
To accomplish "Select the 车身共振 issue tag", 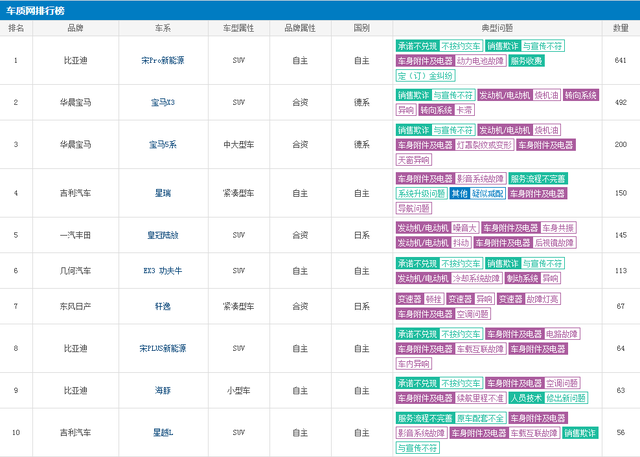I will [558, 228].
